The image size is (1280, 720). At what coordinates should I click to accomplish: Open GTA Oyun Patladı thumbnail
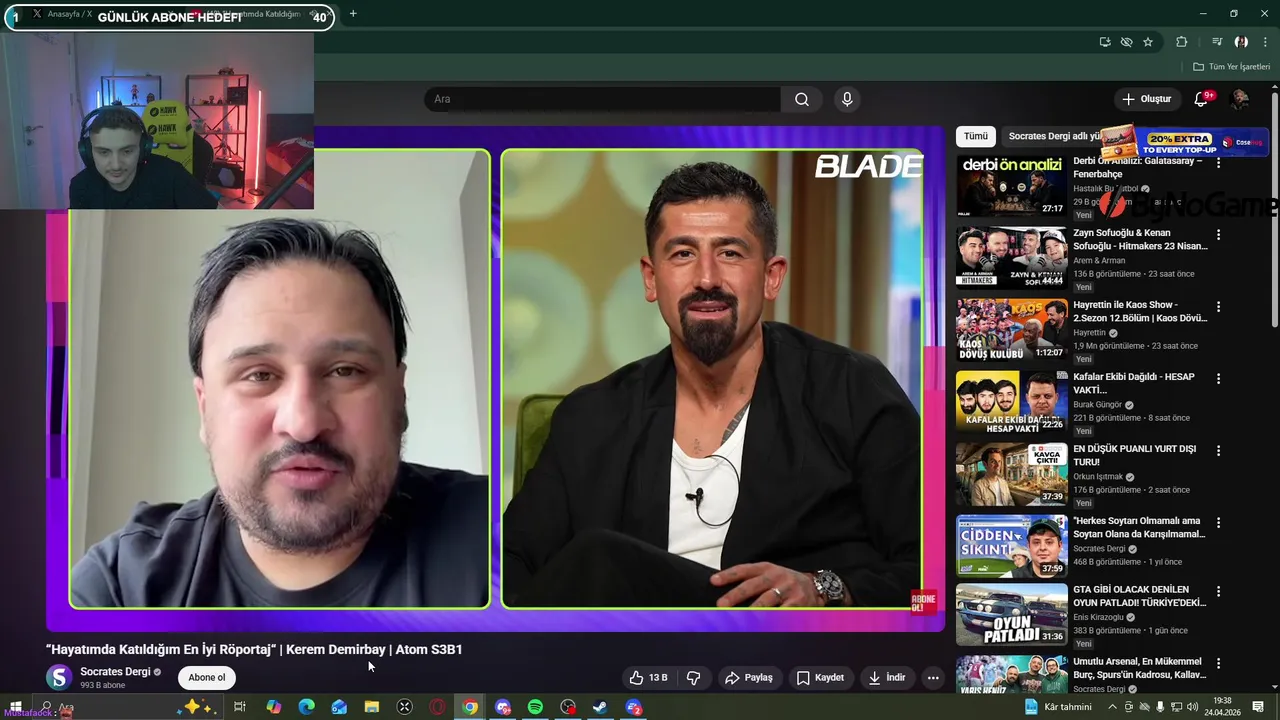tap(1011, 615)
